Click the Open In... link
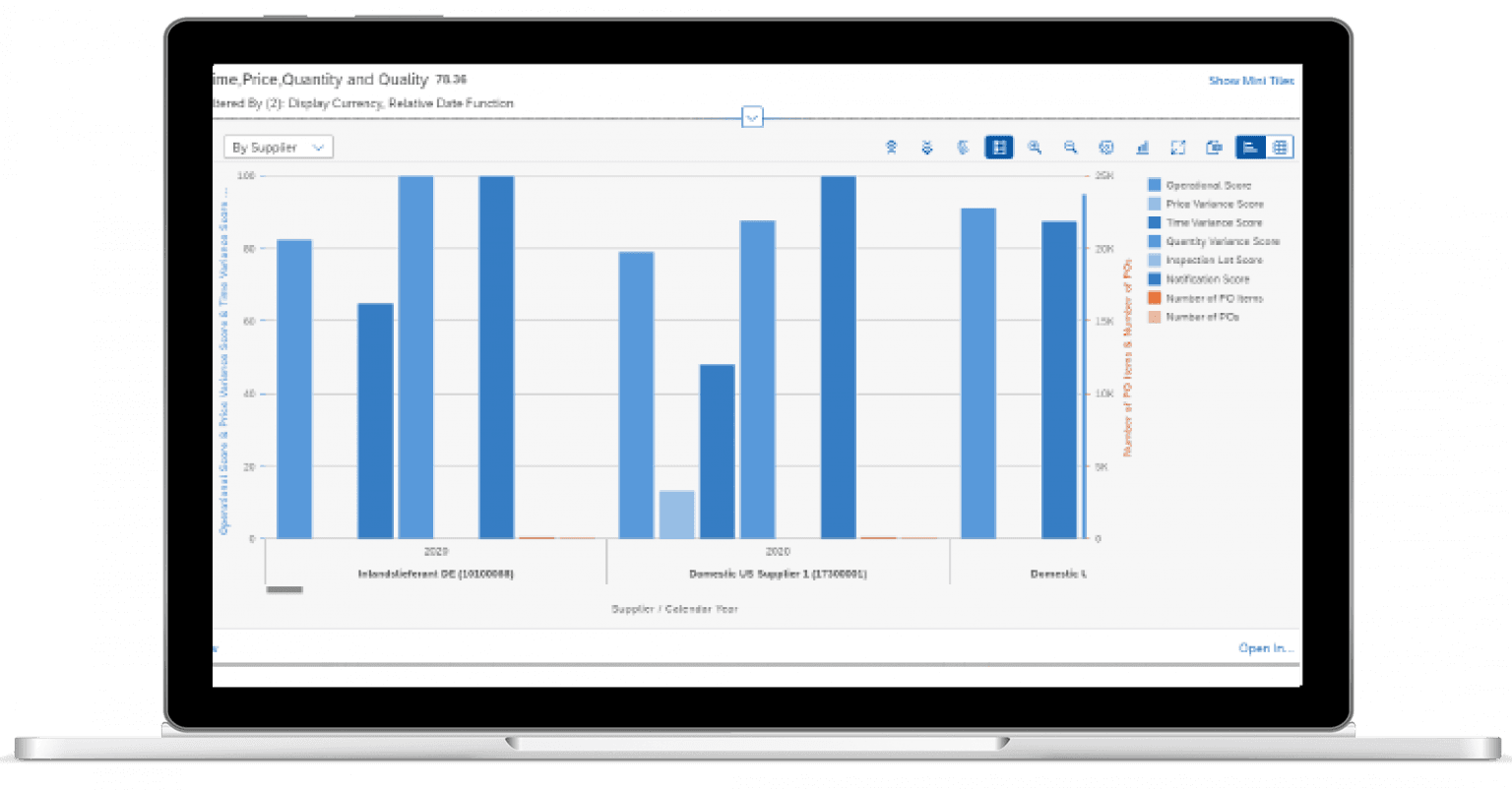Screen dimensions: 1512x790 point(1266,648)
